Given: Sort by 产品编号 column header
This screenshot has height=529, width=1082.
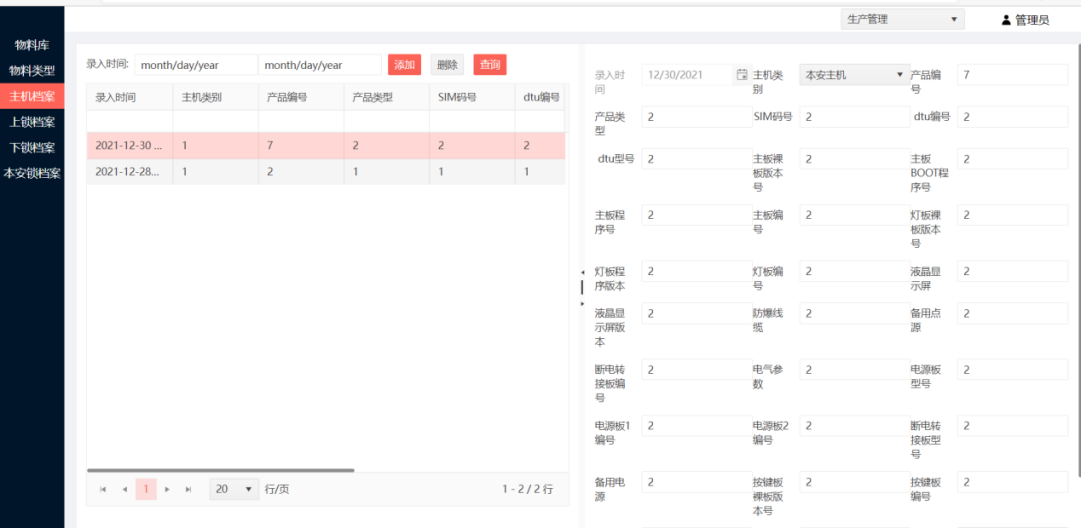Looking at the screenshot, I should click(301, 97).
